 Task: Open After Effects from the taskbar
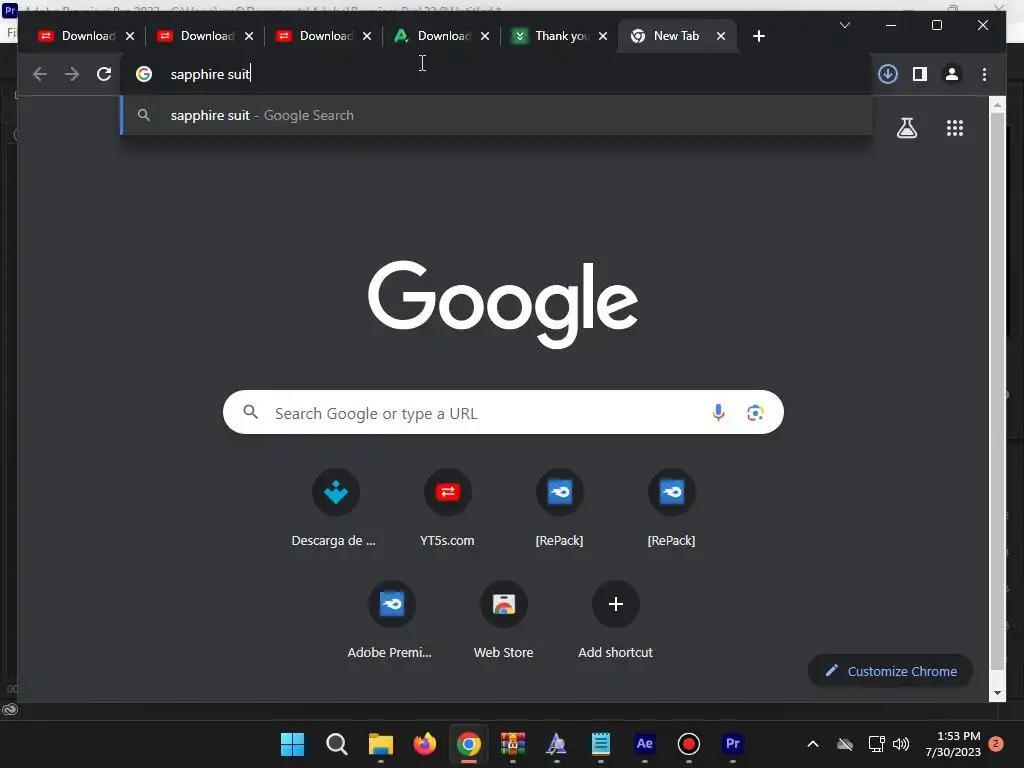coord(645,744)
